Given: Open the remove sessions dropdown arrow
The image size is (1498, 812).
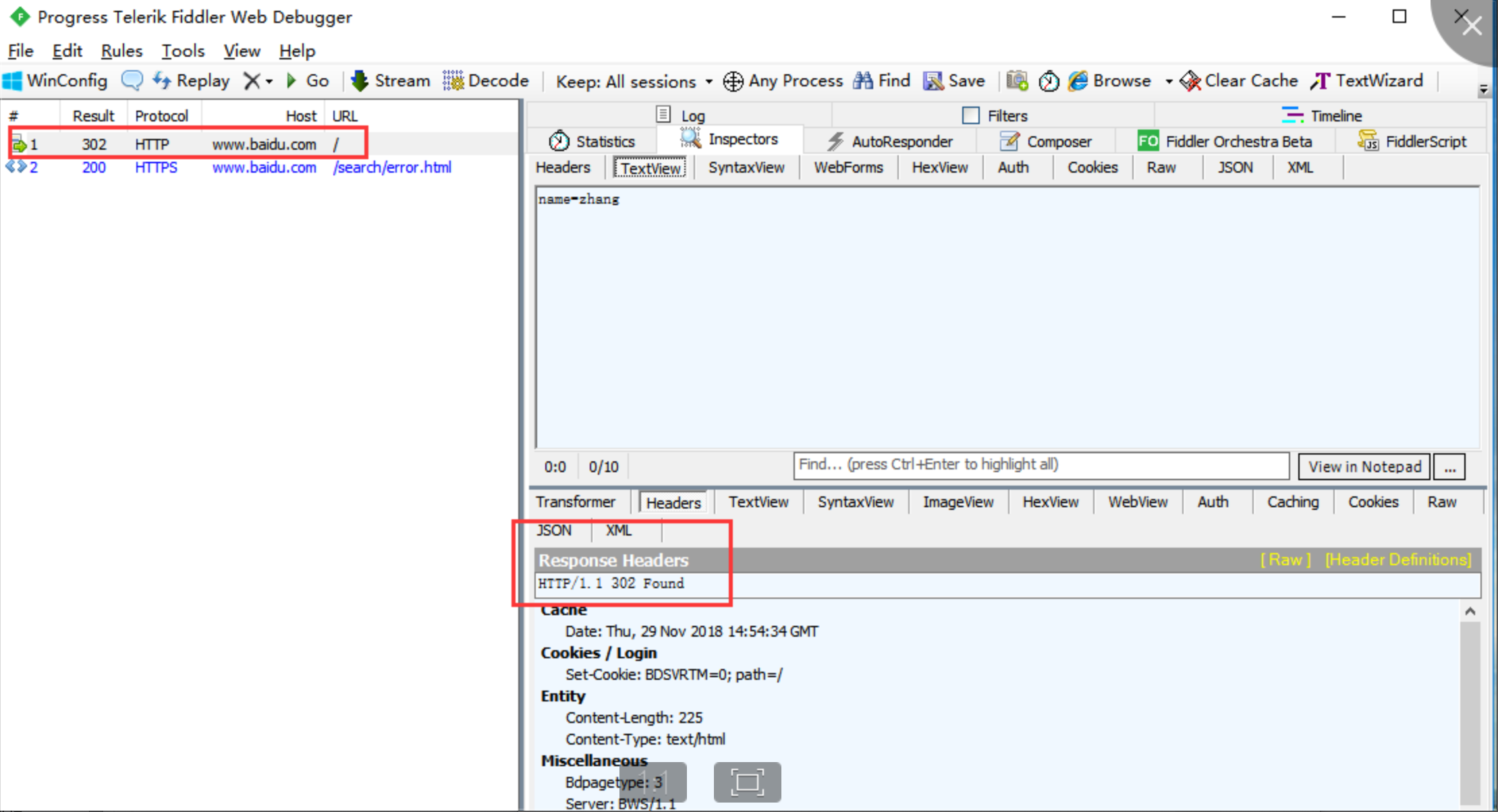Looking at the screenshot, I should (269, 82).
